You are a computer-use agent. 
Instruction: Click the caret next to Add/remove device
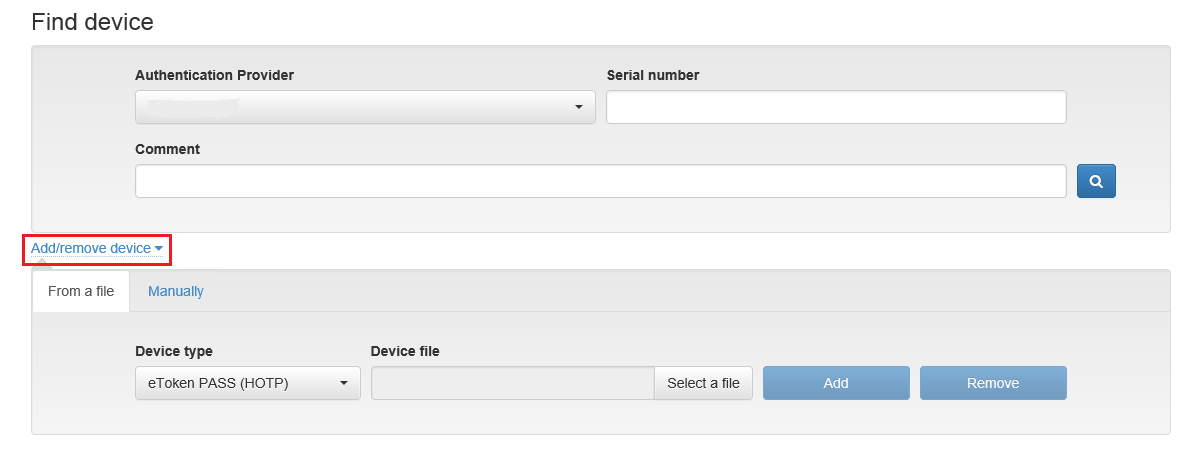pos(159,248)
